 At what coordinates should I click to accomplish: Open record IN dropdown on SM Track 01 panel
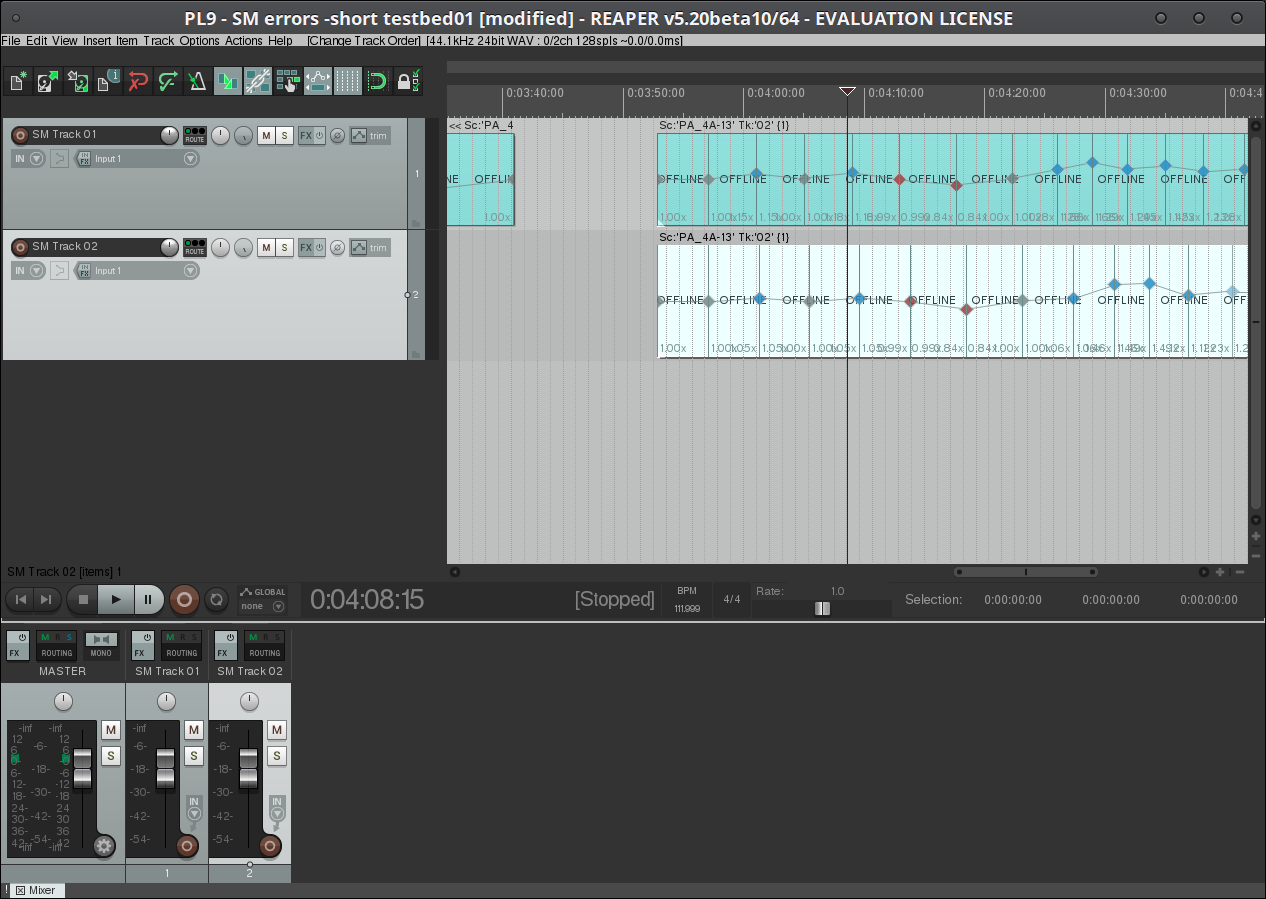(x=37, y=158)
